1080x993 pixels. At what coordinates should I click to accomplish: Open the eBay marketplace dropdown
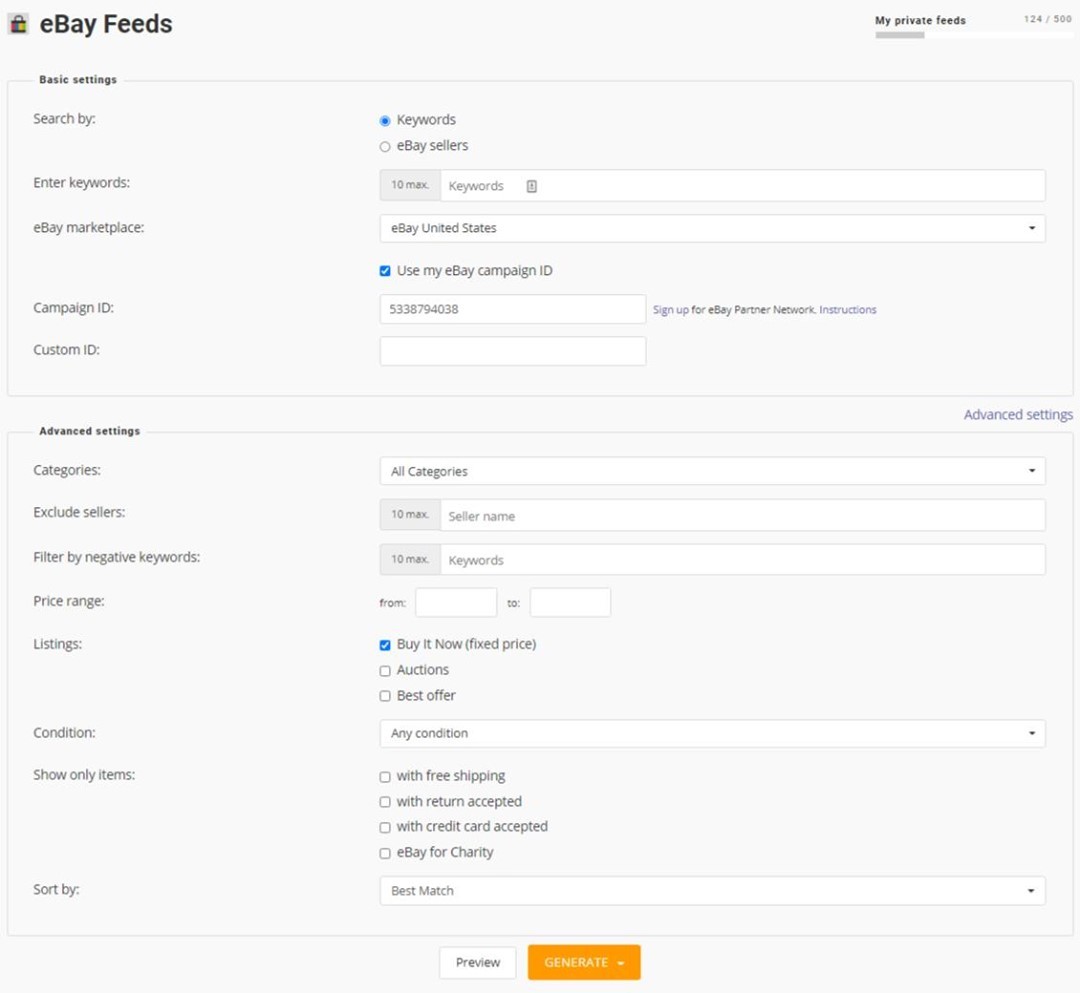712,228
